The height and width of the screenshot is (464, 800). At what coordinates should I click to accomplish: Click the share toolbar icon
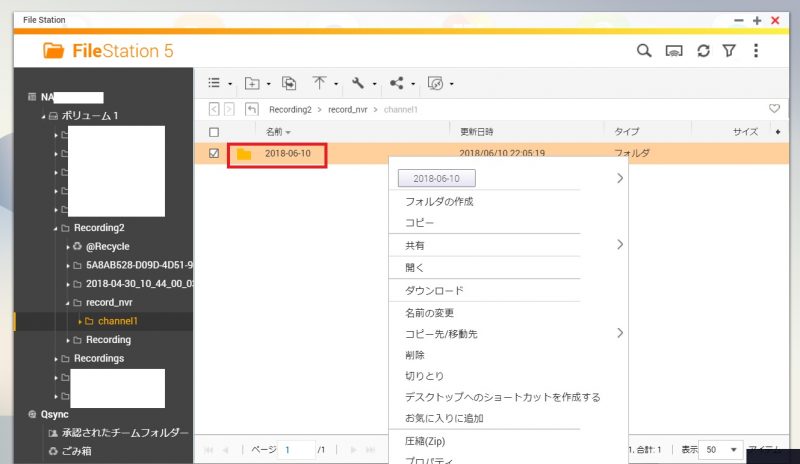tap(396, 83)
